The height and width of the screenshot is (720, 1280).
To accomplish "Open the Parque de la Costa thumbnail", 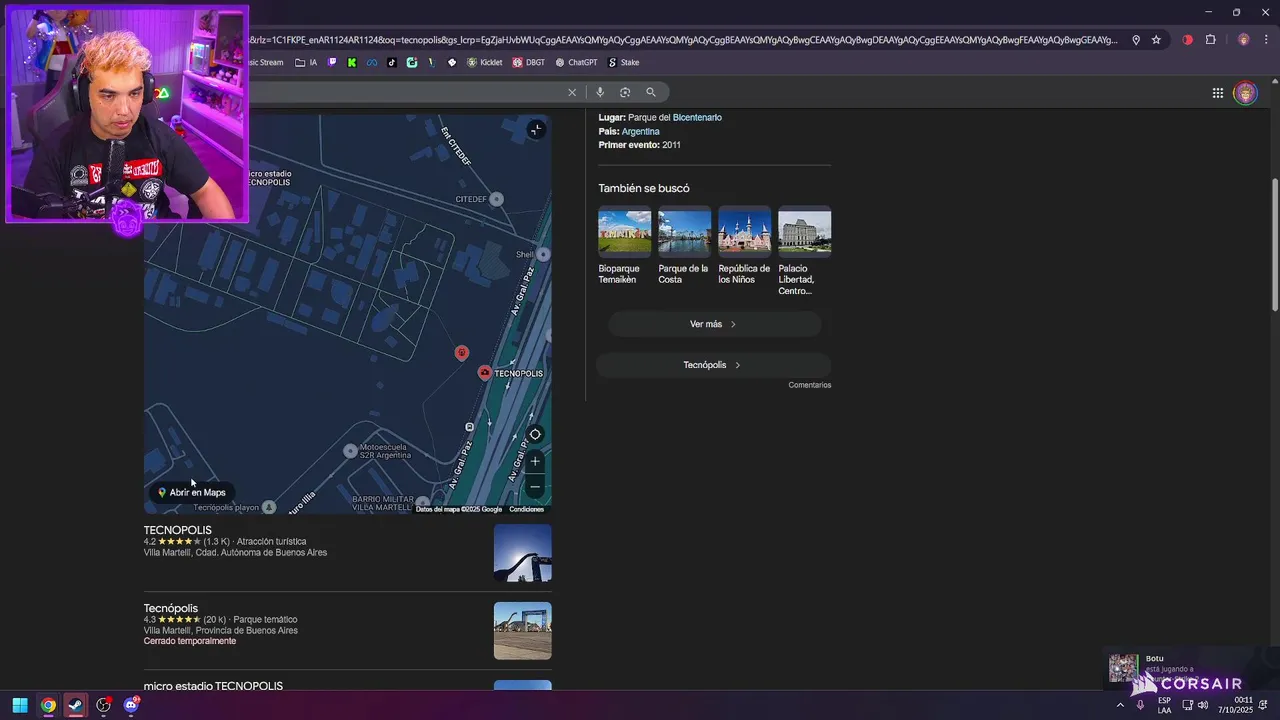I will [x=684, y=231].
